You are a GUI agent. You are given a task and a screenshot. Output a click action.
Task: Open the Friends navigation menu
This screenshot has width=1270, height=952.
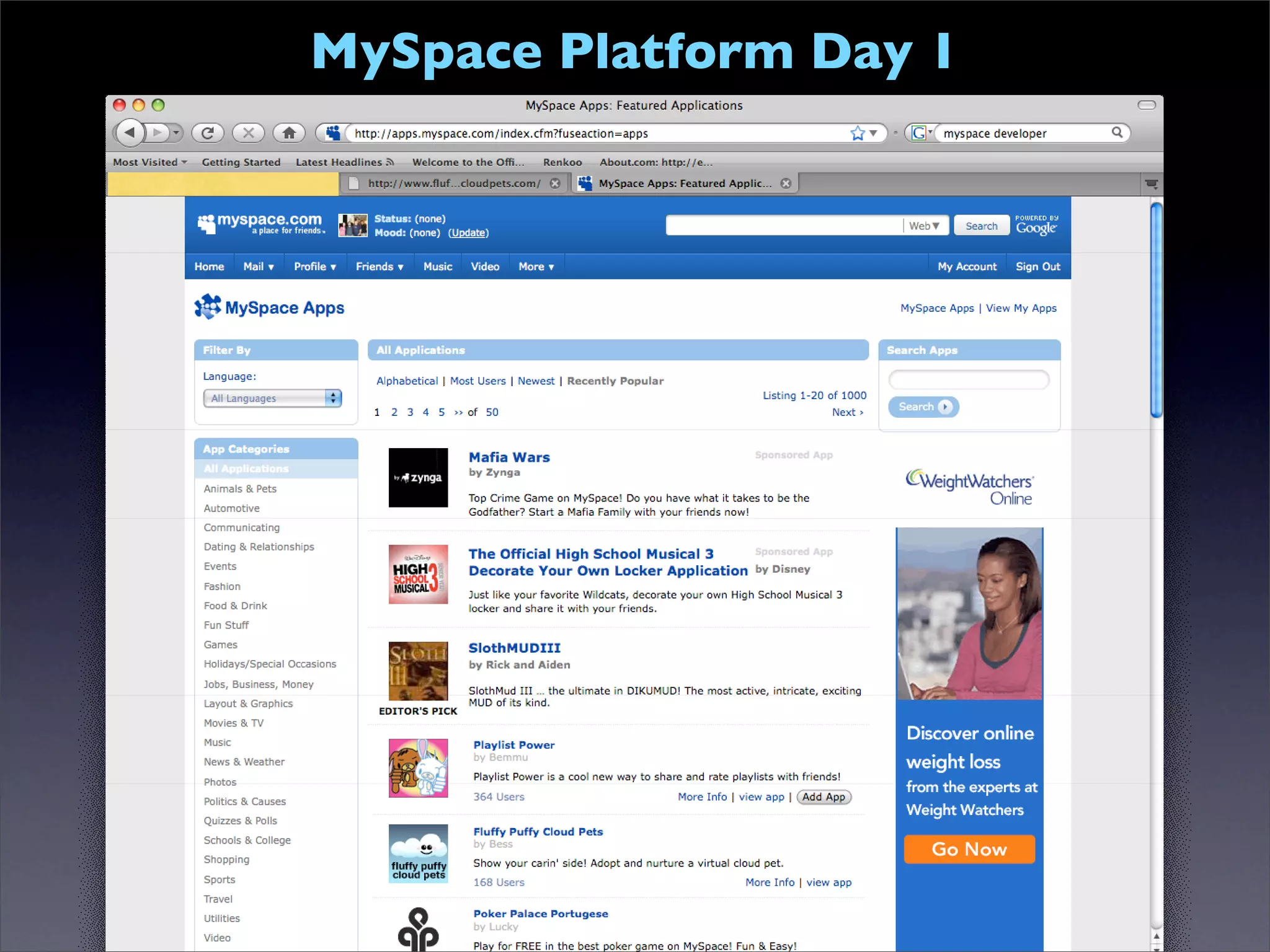pyautogui.click(x=380, y=267)
